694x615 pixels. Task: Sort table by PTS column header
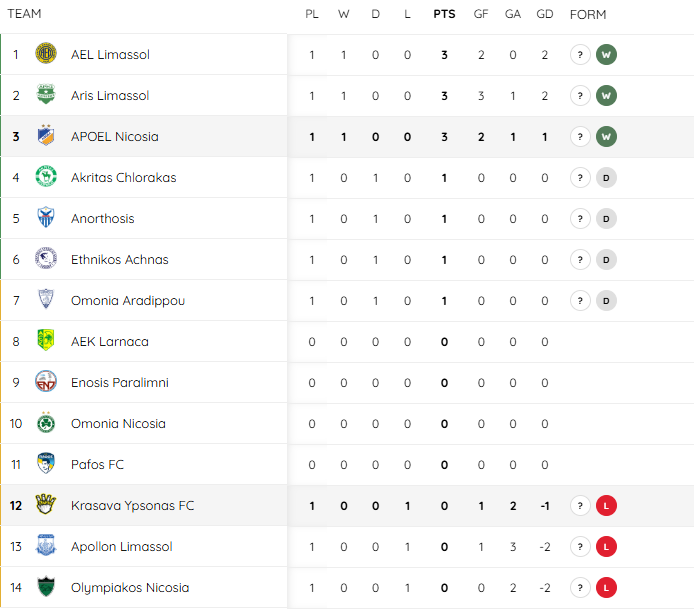[x=444, y=14]
